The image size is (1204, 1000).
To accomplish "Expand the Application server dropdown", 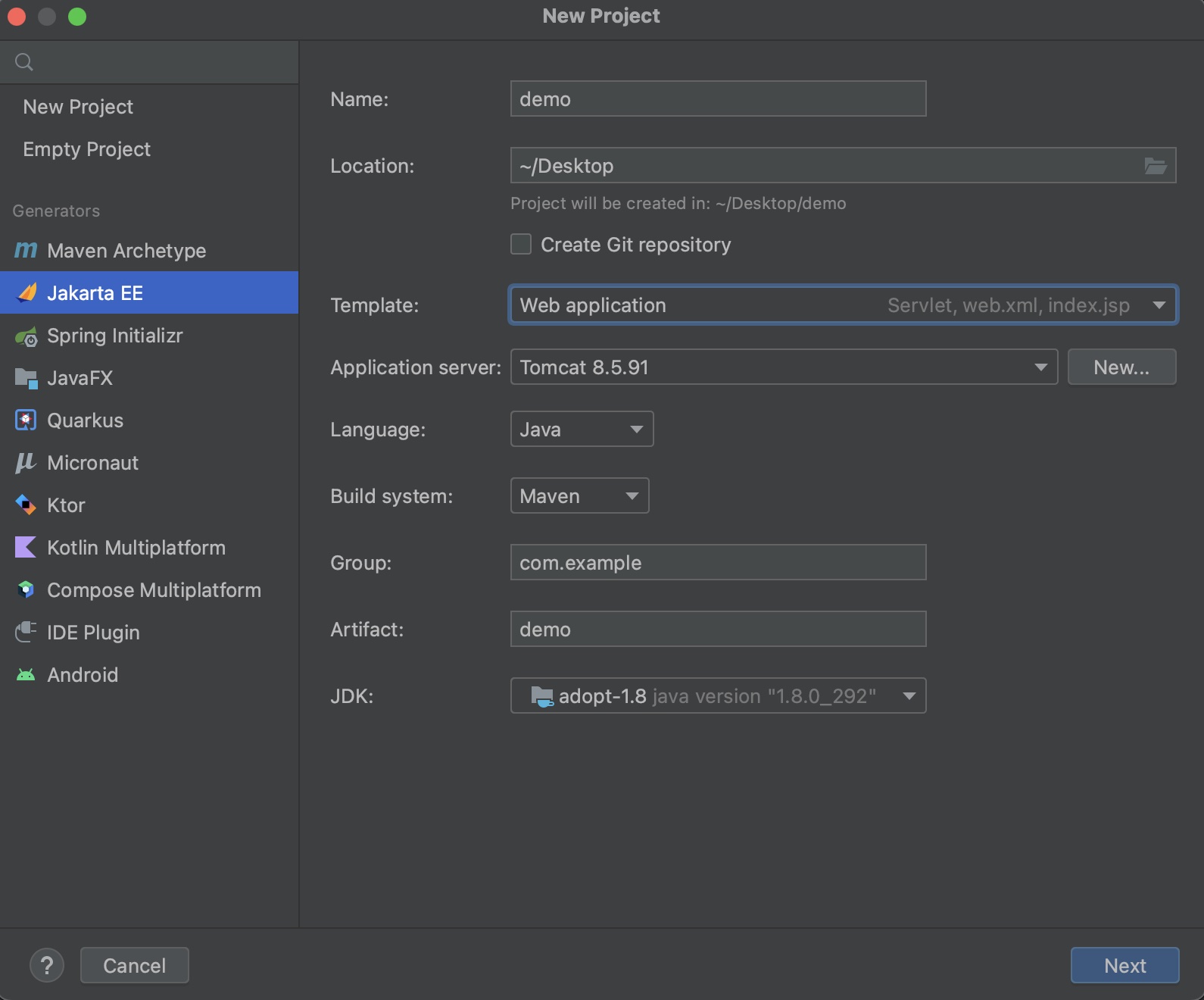I will click(x=784, y=367).
